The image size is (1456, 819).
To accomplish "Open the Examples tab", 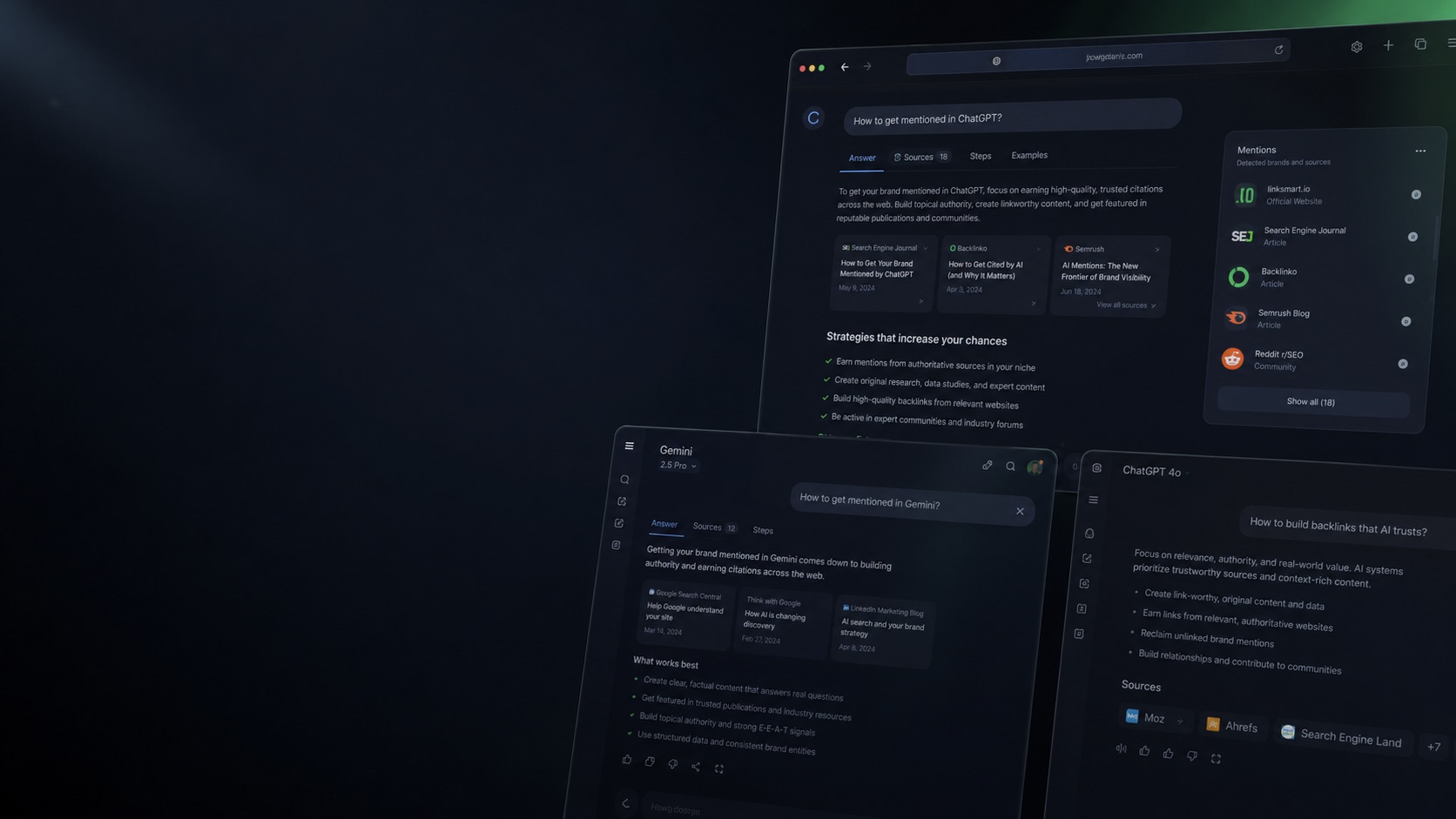I will coord(1029,155).
